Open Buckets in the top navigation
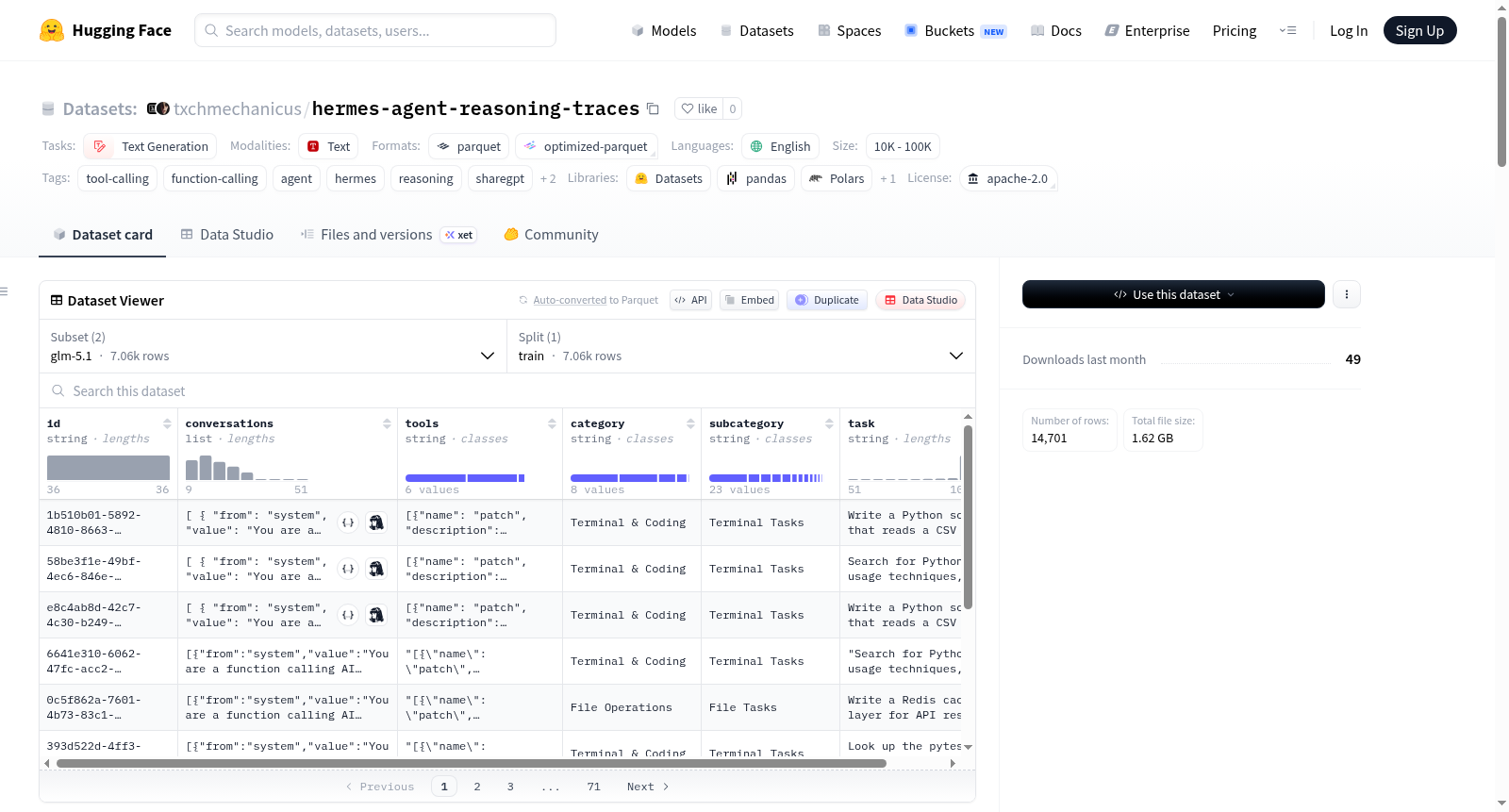The height and width of the screenshot is (812, 1509). click(955, 30)
